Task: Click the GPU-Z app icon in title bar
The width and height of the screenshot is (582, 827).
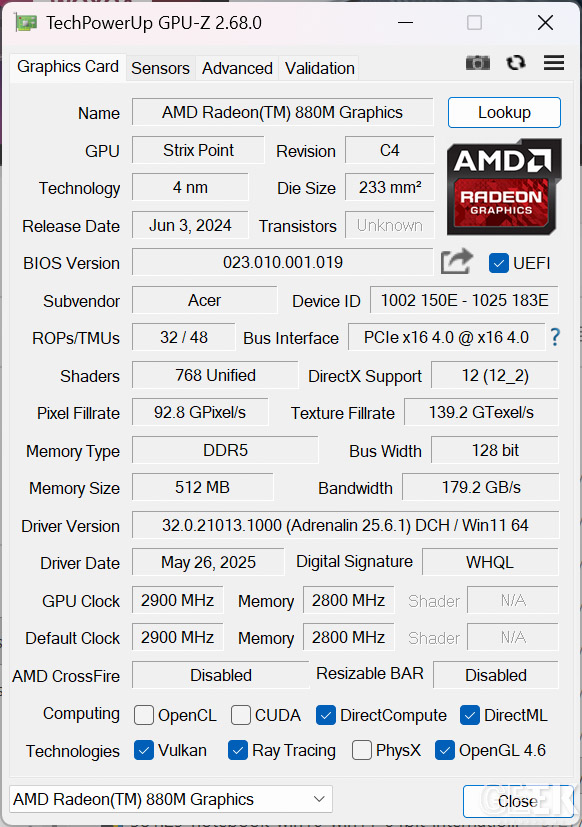Action: pyautogui.click(x=26, y=23)
